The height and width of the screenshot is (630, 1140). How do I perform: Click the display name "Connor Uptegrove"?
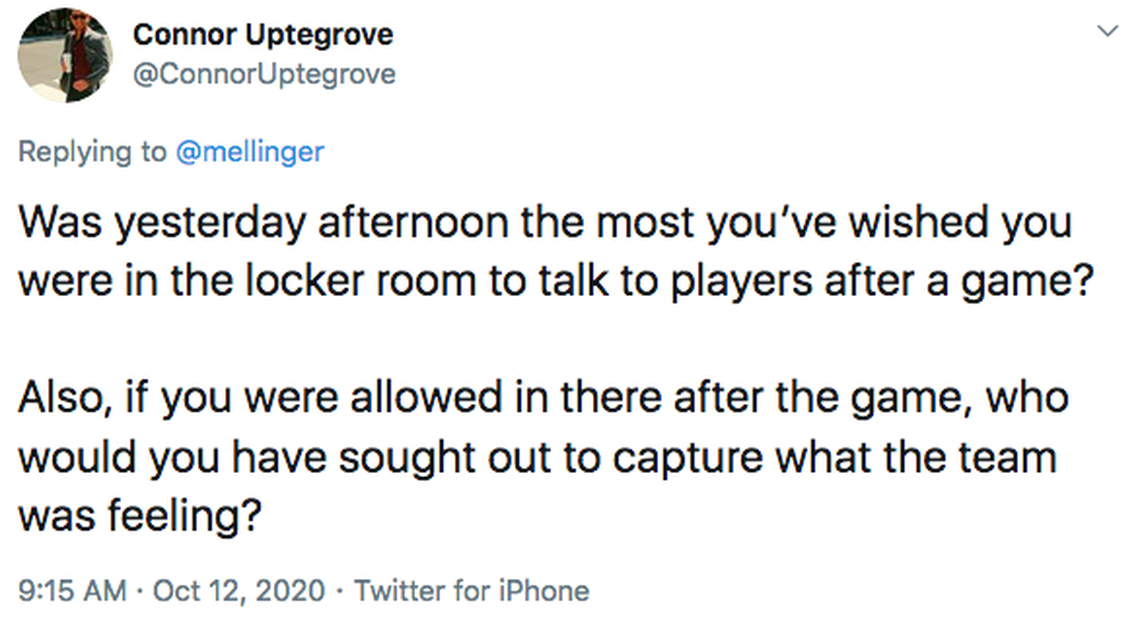[x=263, y=35]
